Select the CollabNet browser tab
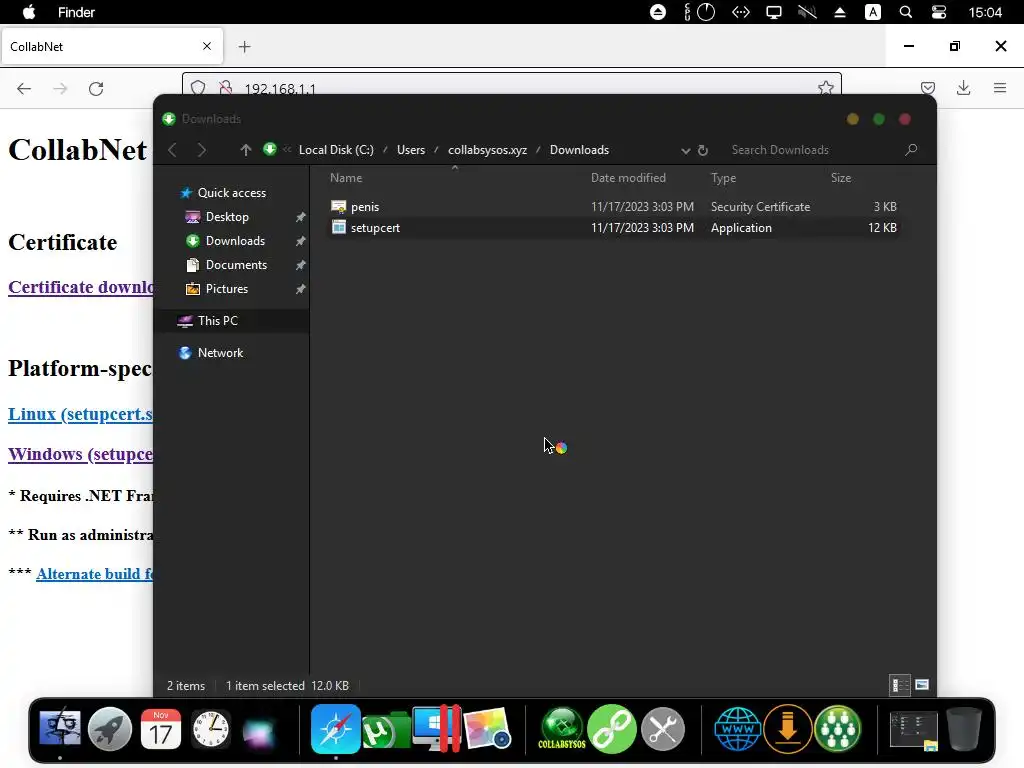The image size is (1024, 768). 112,46
